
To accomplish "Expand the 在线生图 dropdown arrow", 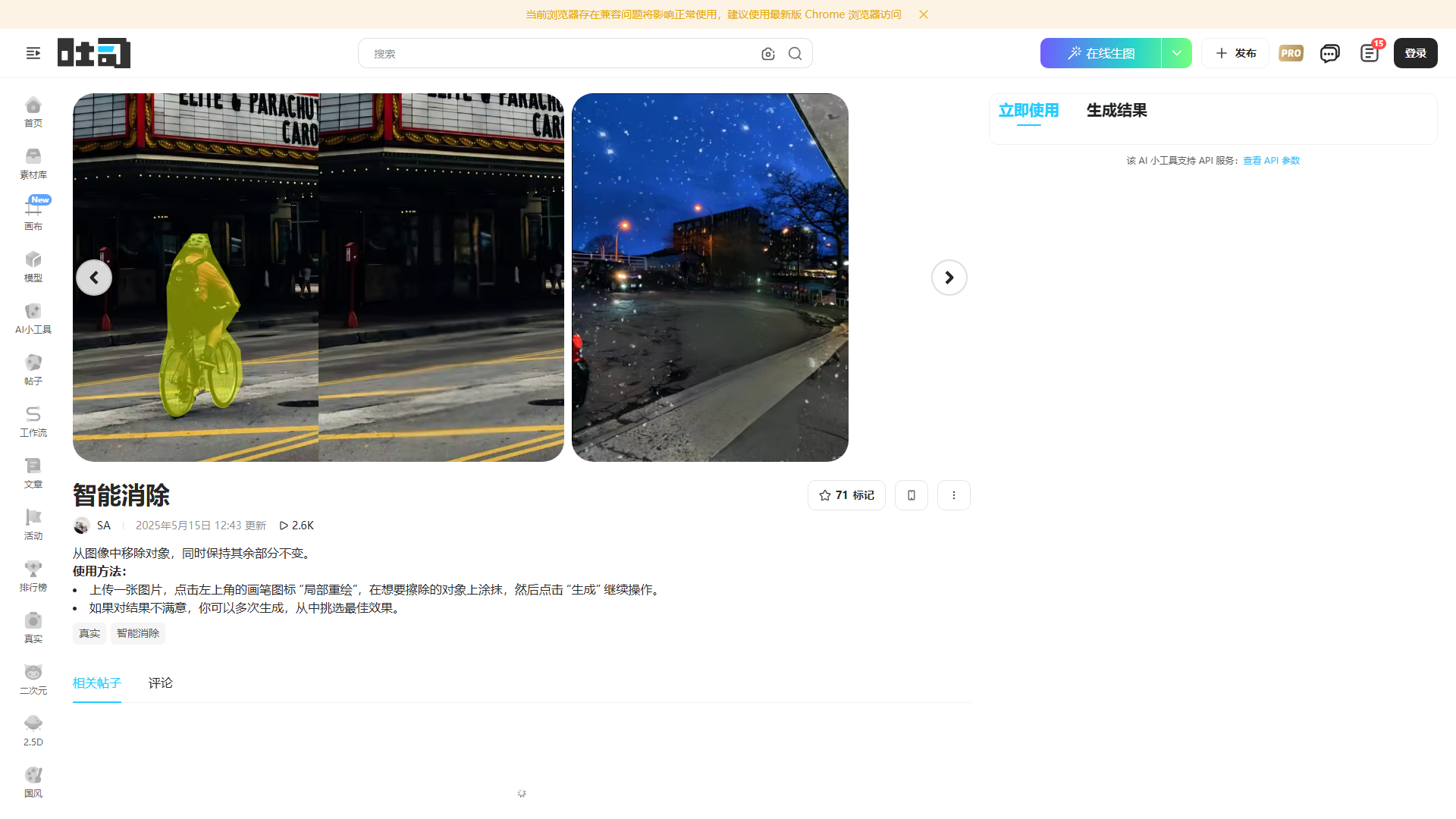I will click(x=1177, y=53).
